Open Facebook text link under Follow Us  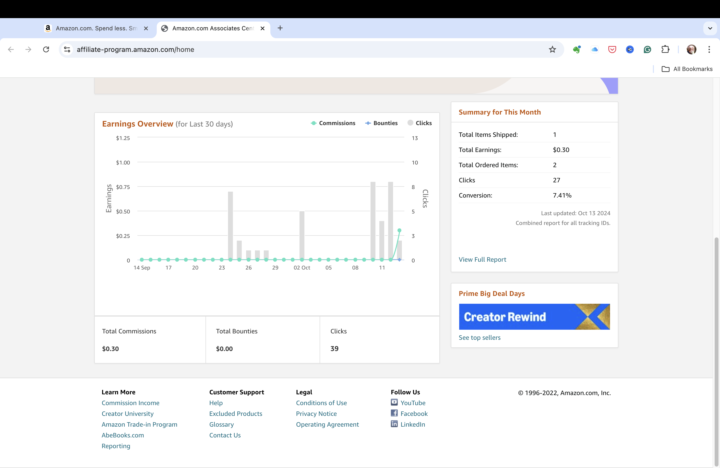click(x=414, y=414)
